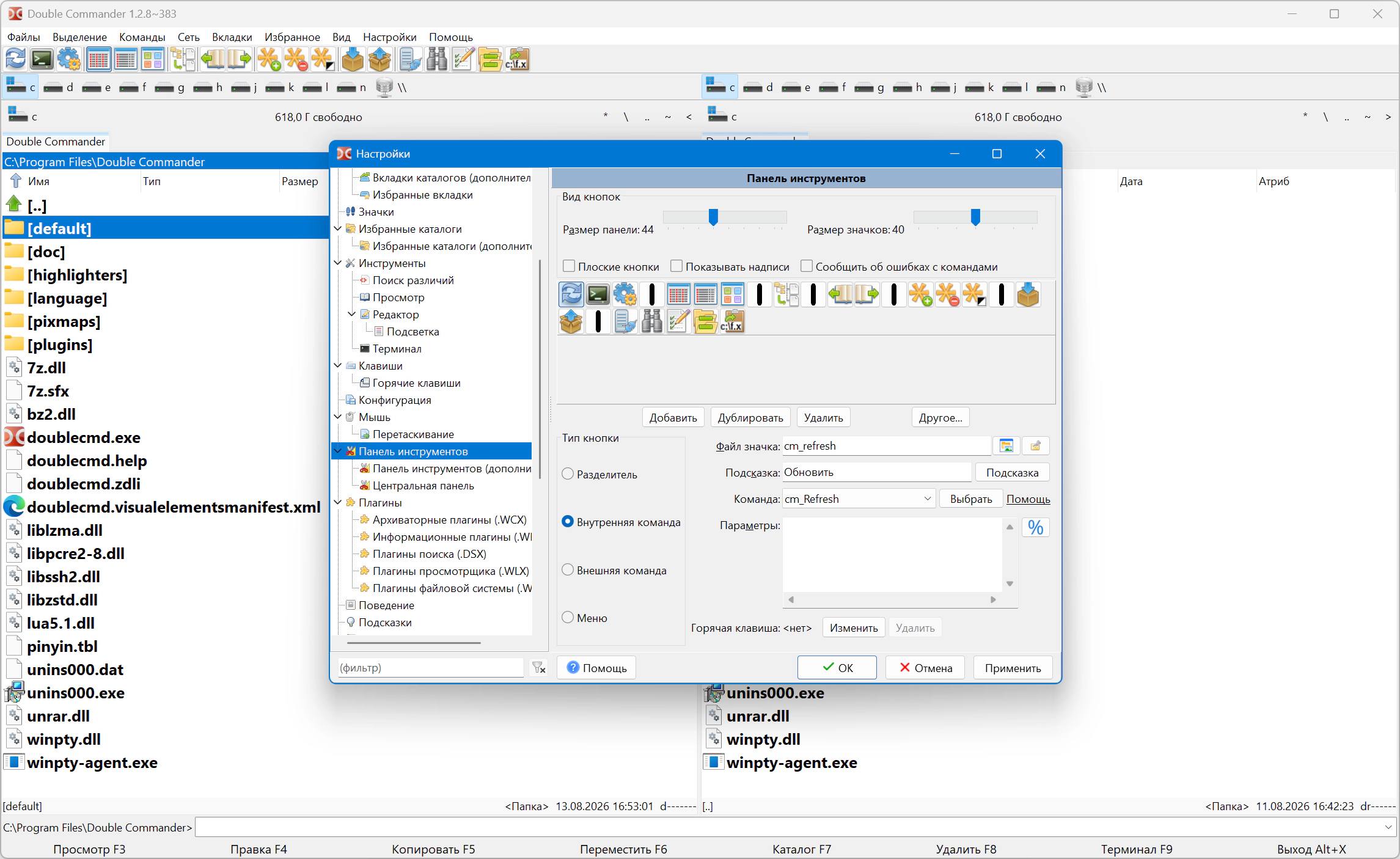Collapse the Избранные каталоги tree node
1400x859 pixels.
tap(338, 228)
